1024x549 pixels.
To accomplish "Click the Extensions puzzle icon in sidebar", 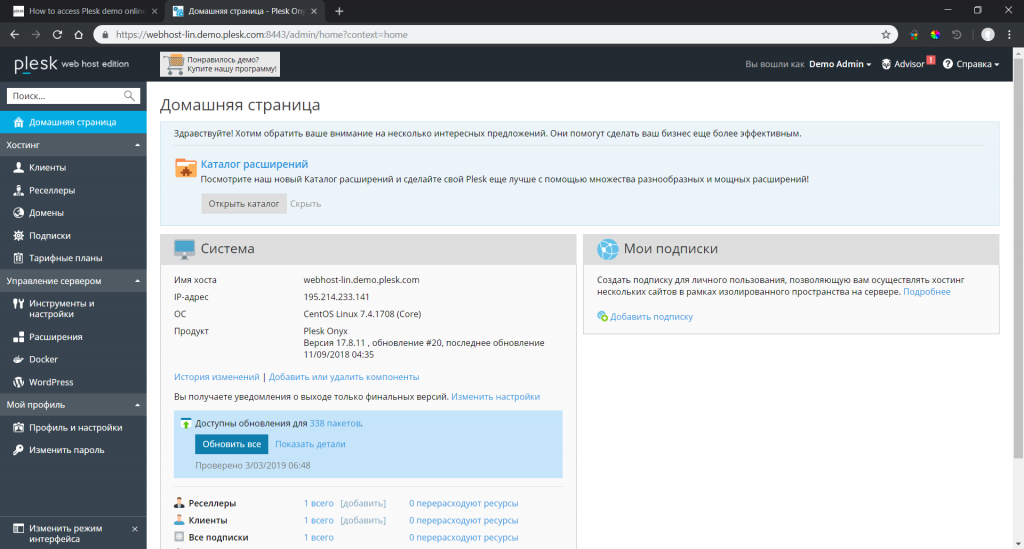I will tap(18, 337).
